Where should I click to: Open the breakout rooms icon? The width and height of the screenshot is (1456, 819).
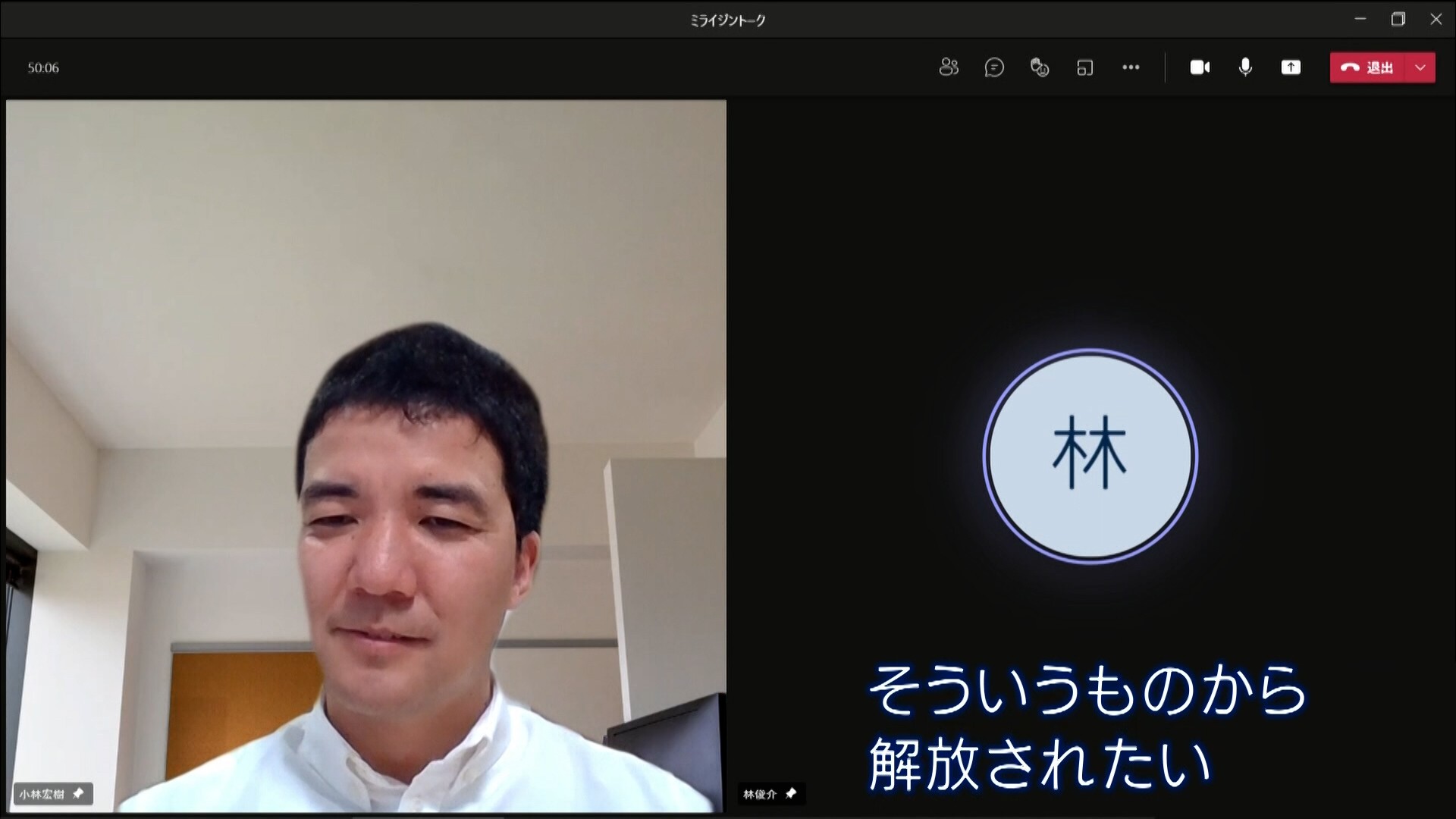click(x=1085, y=67)
